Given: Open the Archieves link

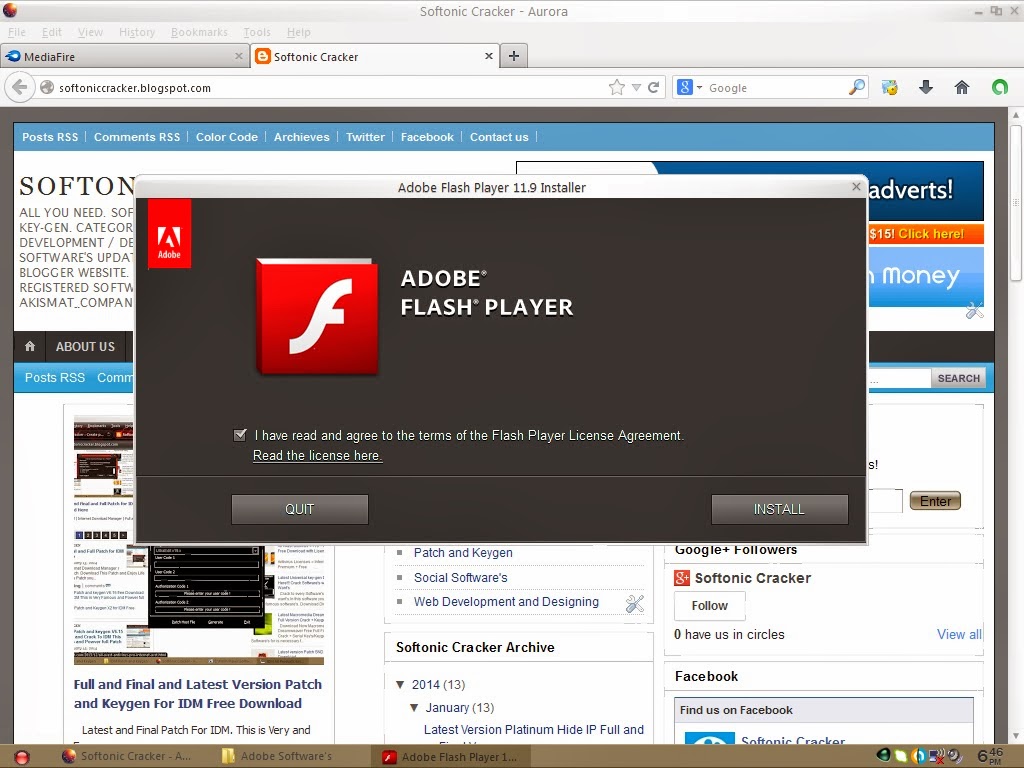Looking at the screenshot, I should 301,136.
